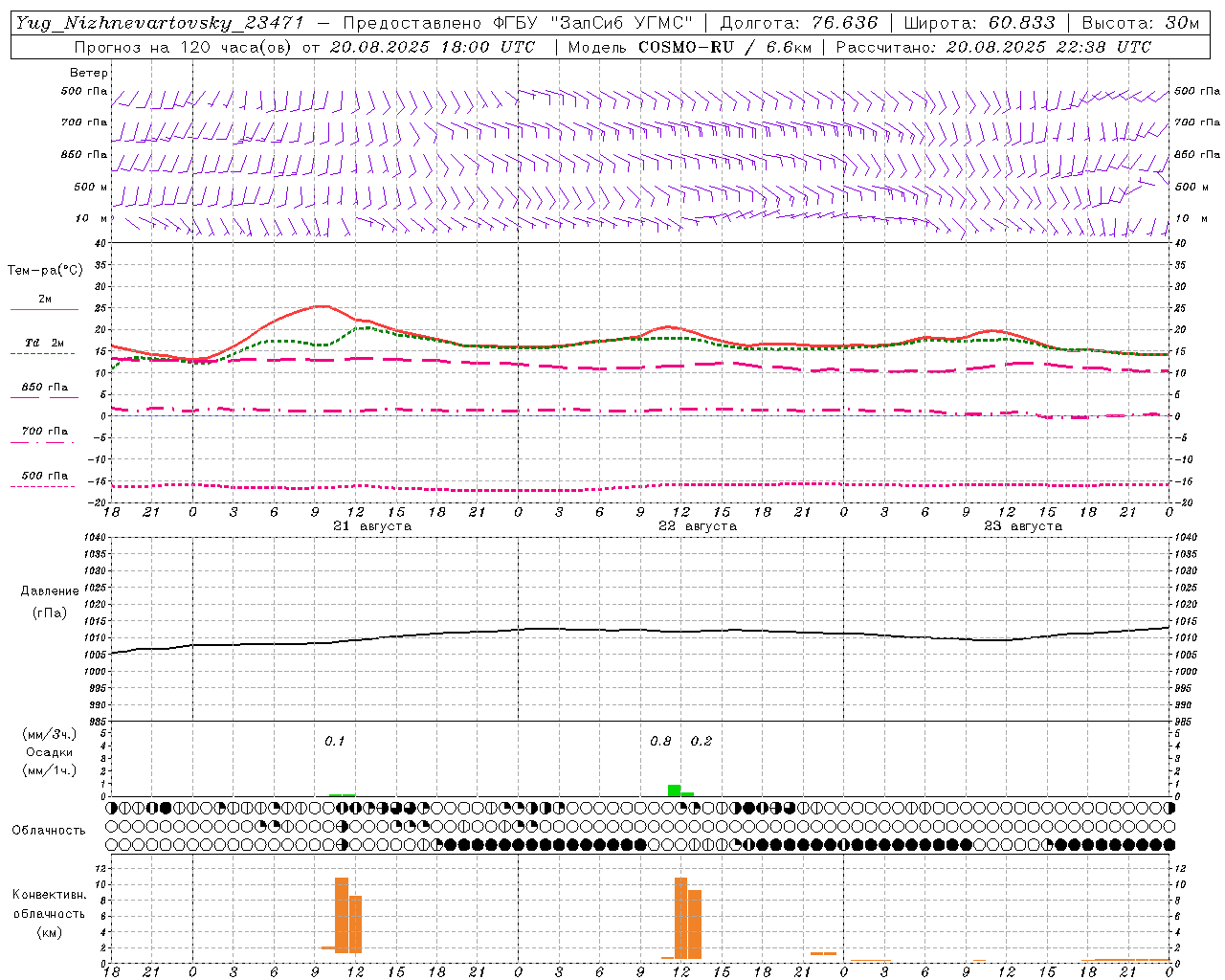The height and width of the screenshot is (980, 1225).
Task: Click the 'Тем-ра(°C)' panel label
Action: pos(45,270)
